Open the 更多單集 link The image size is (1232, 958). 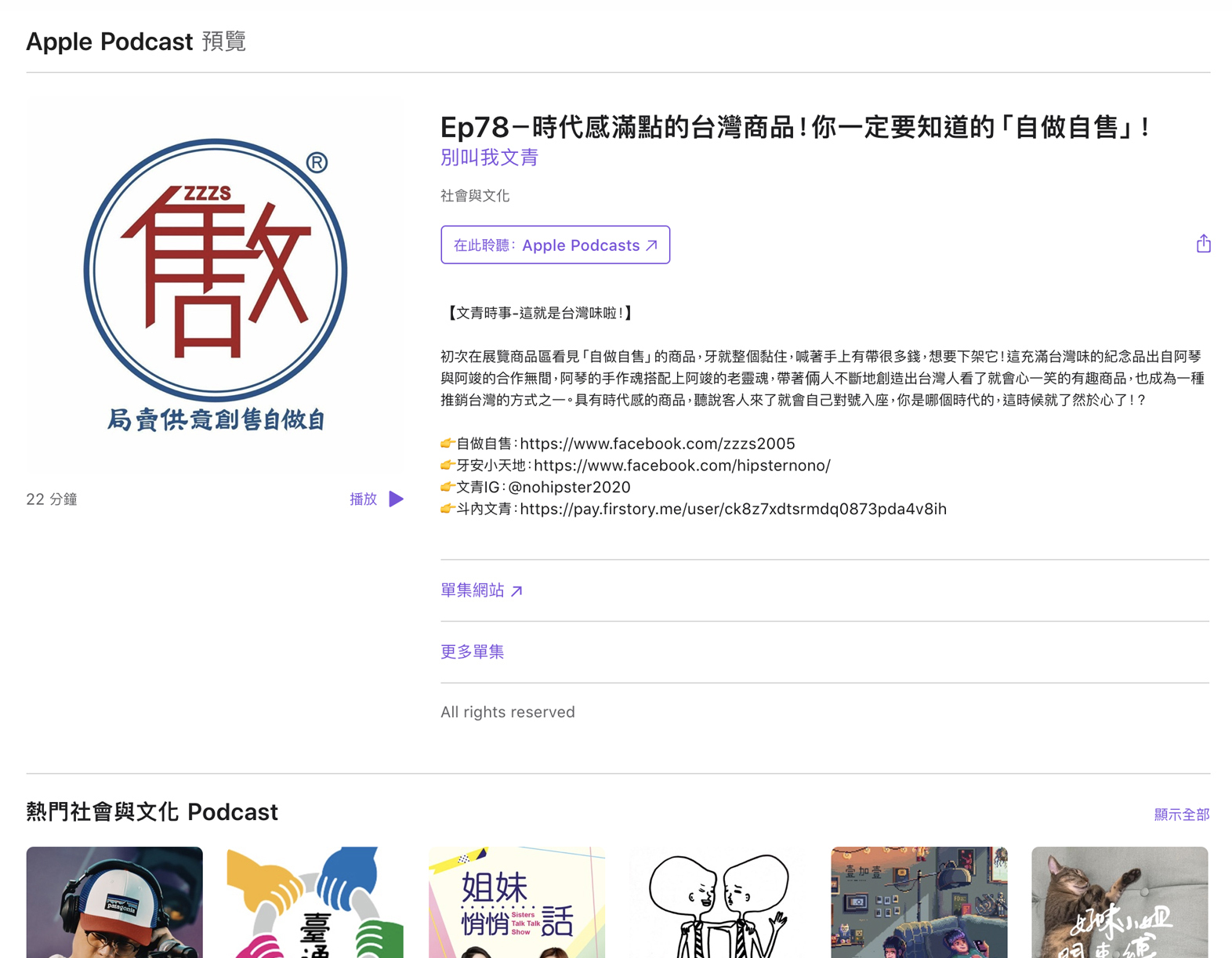[x=472, y=651]
